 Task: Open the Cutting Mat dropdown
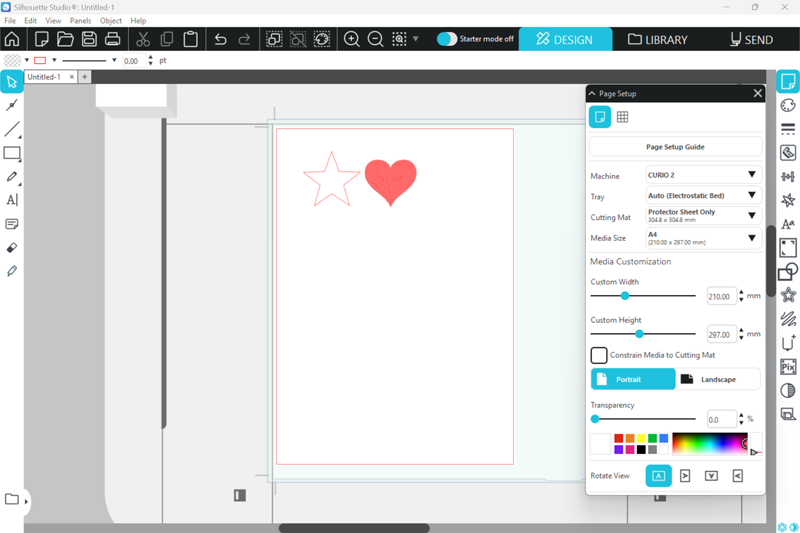(x=704, y=216)
